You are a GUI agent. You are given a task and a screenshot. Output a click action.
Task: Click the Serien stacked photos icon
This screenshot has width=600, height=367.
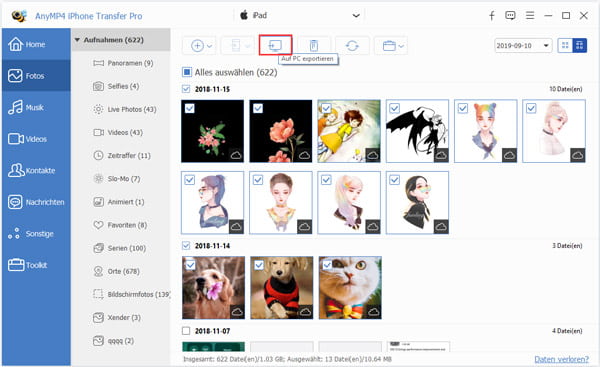tap(98, 248)
